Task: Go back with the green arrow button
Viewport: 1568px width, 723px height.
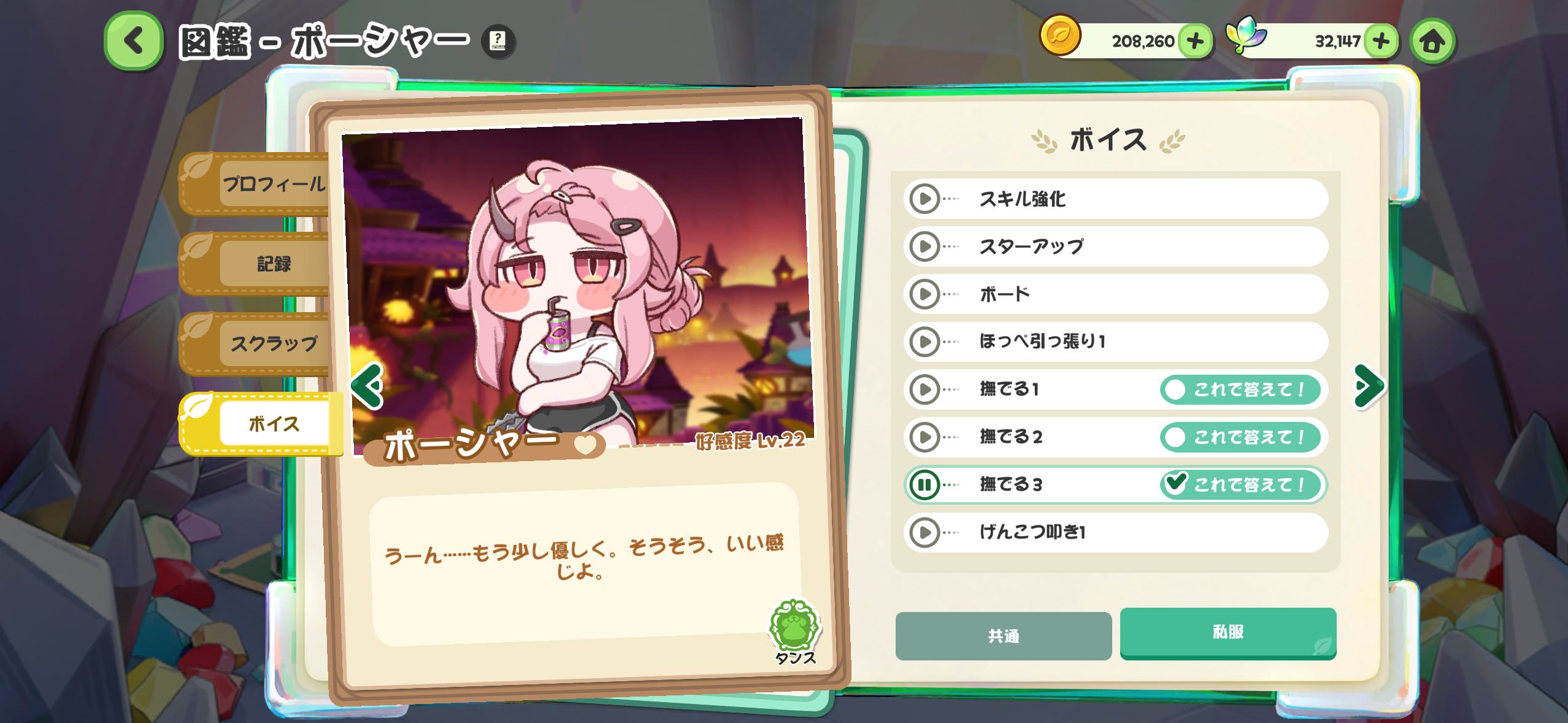Action: 134,41
